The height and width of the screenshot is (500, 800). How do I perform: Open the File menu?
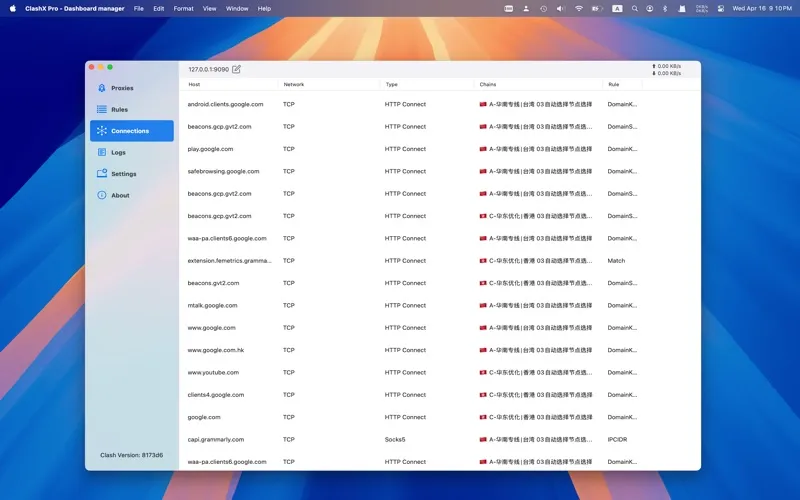(138, 8)
